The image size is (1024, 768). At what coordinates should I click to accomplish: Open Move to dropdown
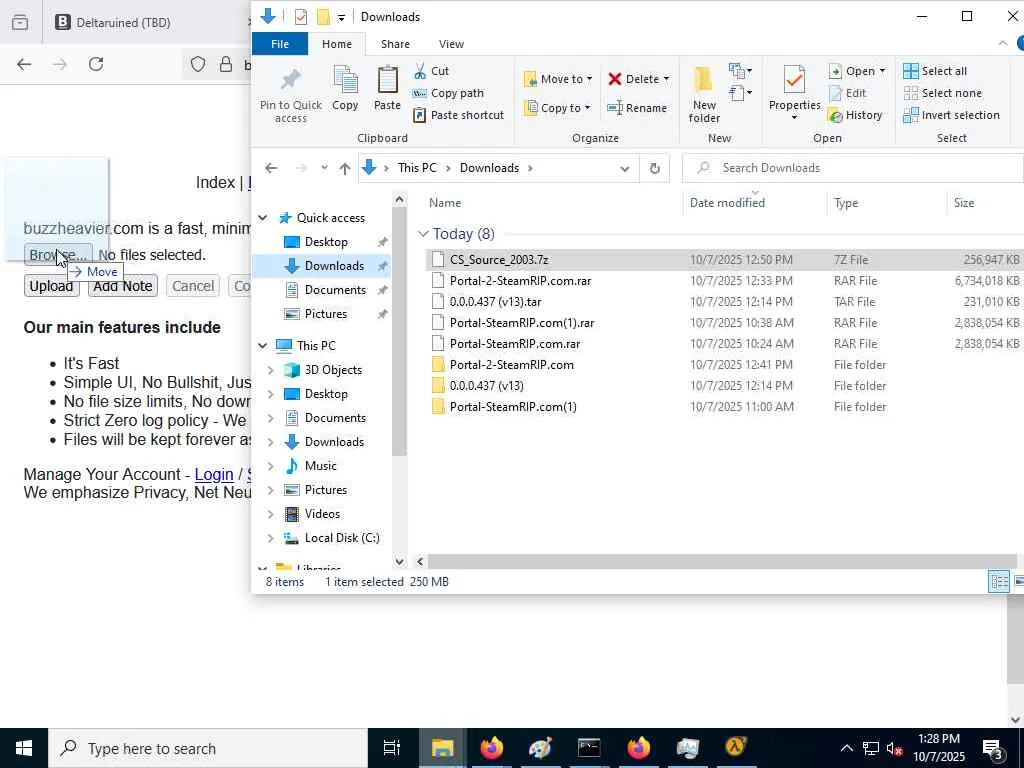click(x=558, y=79)
